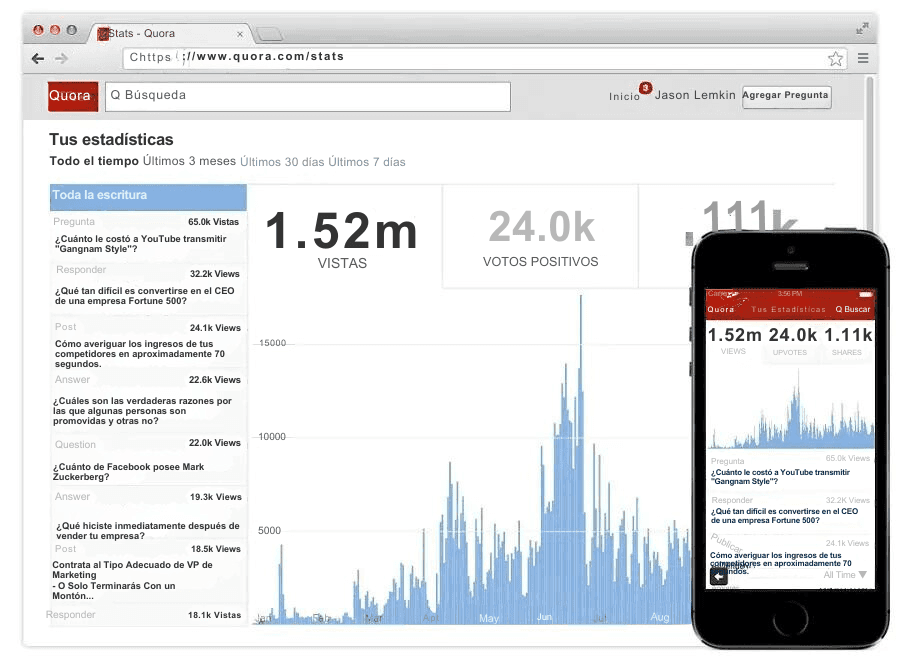
Task: Tap the back arrow on phone screen
Action: pyautogui.click(x=718, y=576)
